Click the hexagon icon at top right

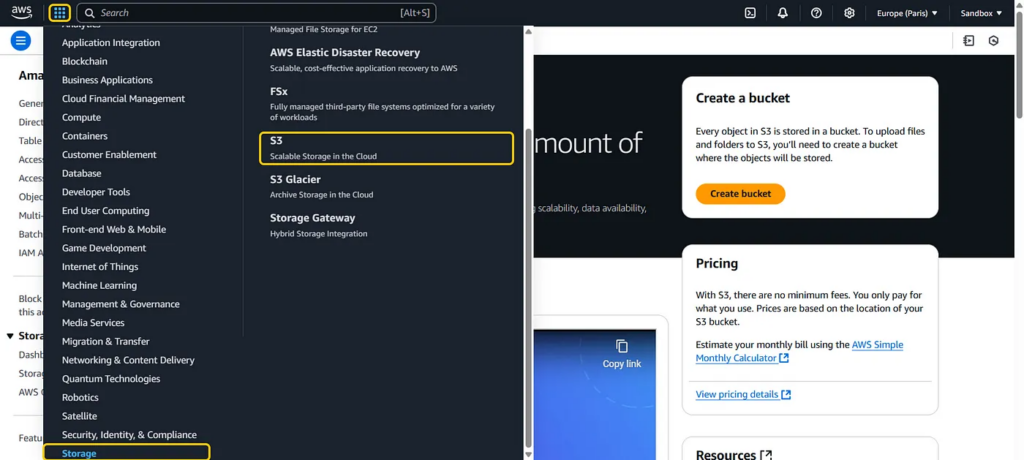[x=993, y=41]
